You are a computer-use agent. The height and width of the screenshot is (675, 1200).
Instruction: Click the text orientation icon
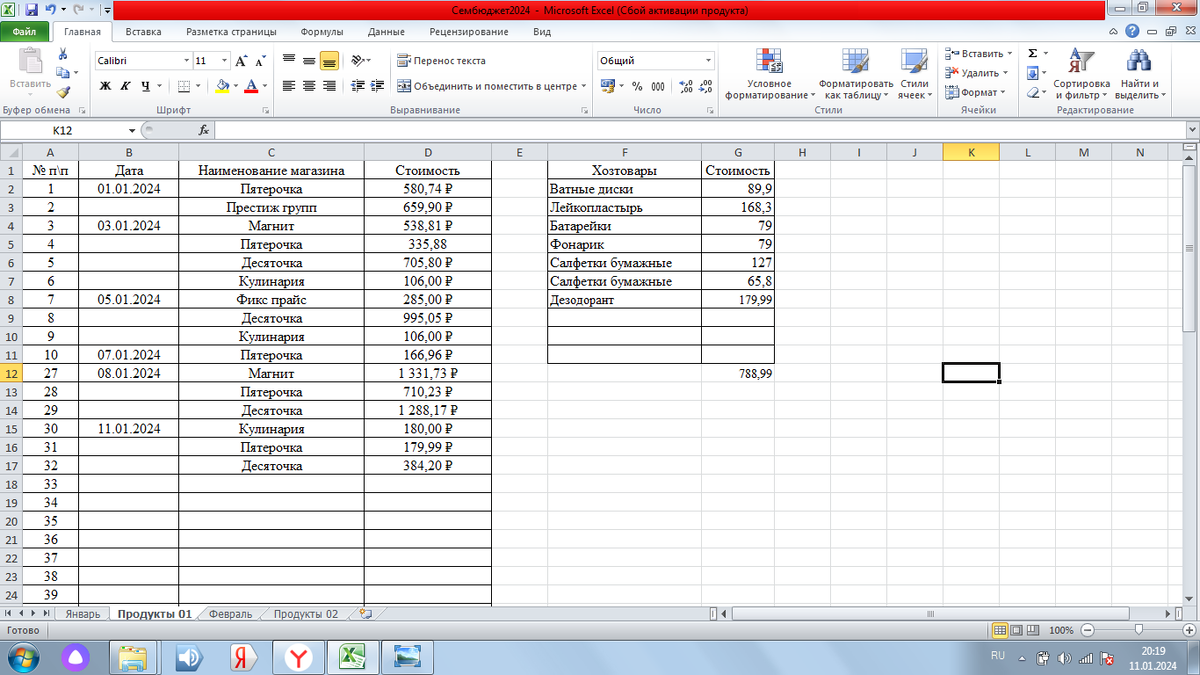coord(358,60)
